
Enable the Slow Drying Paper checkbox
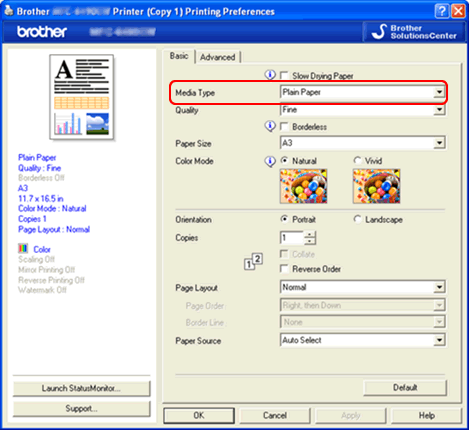pos(284,76)
